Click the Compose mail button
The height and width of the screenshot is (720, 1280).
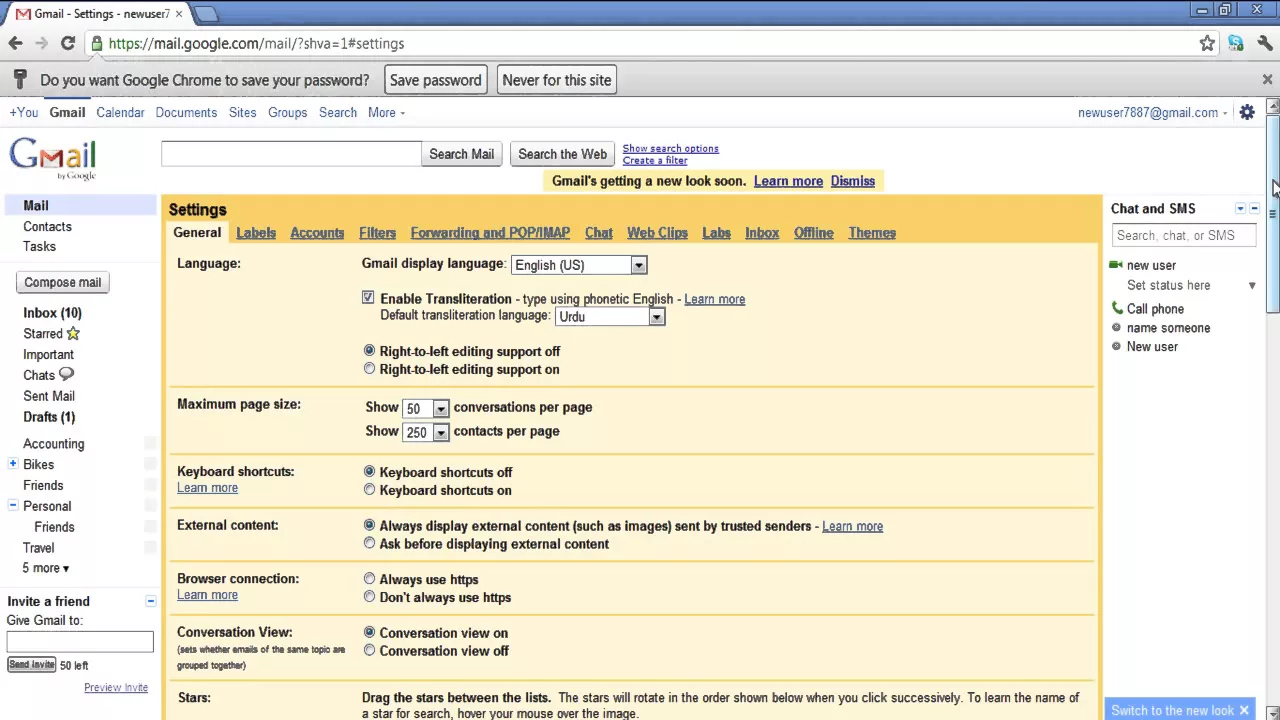pos(62,282)
